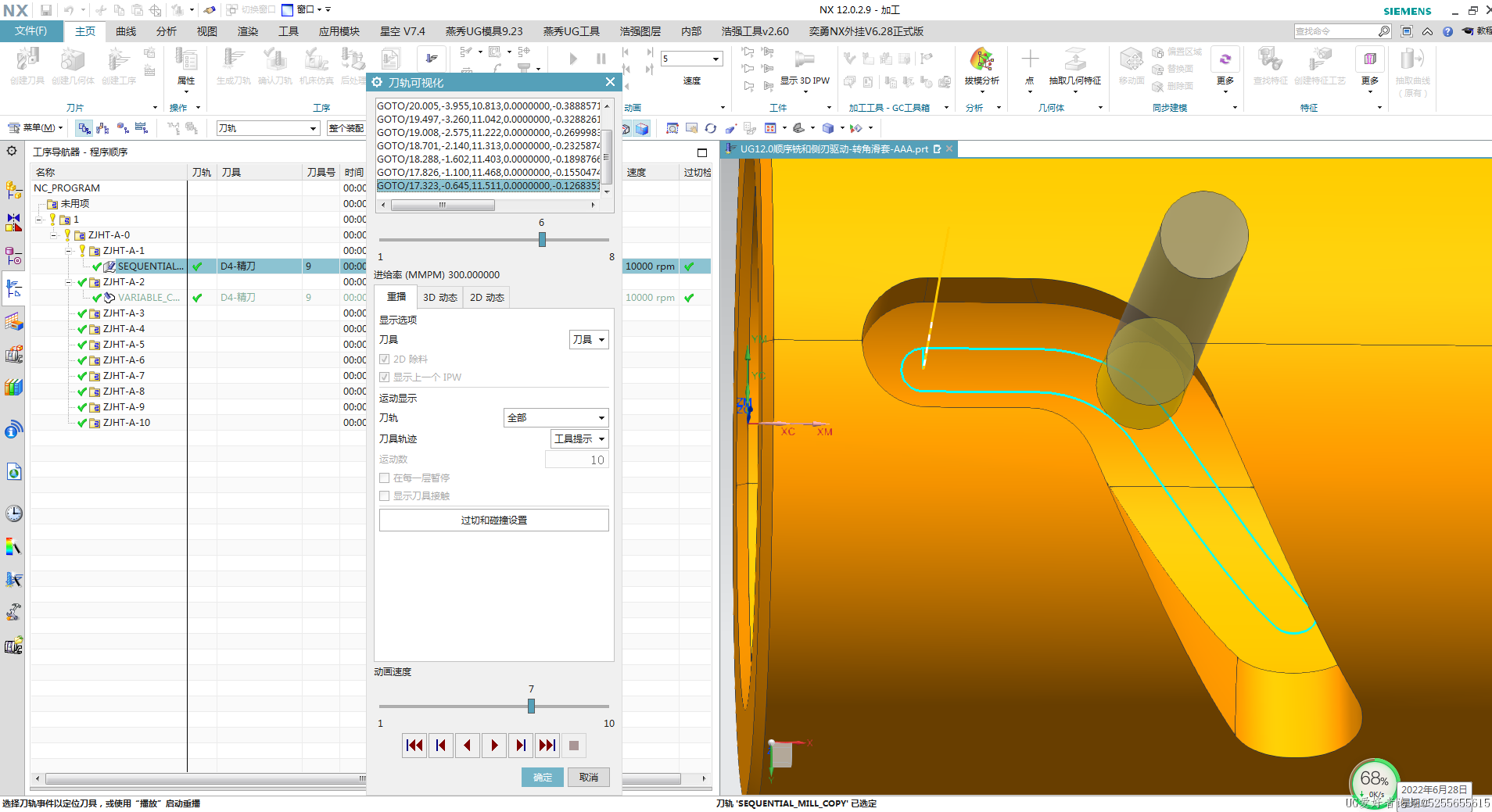Click the tool path list slider handle at 6
The image size is (1492, 812).
click(542, 240)
